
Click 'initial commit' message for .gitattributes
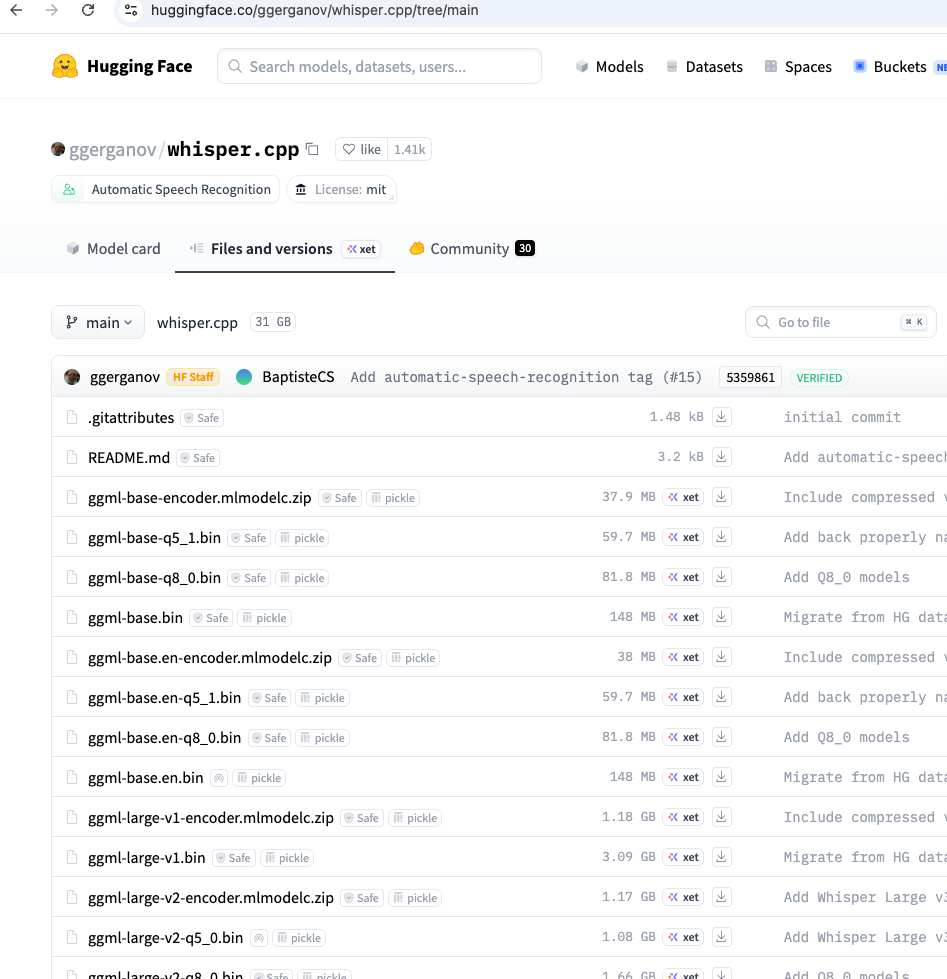pos(843,417)
